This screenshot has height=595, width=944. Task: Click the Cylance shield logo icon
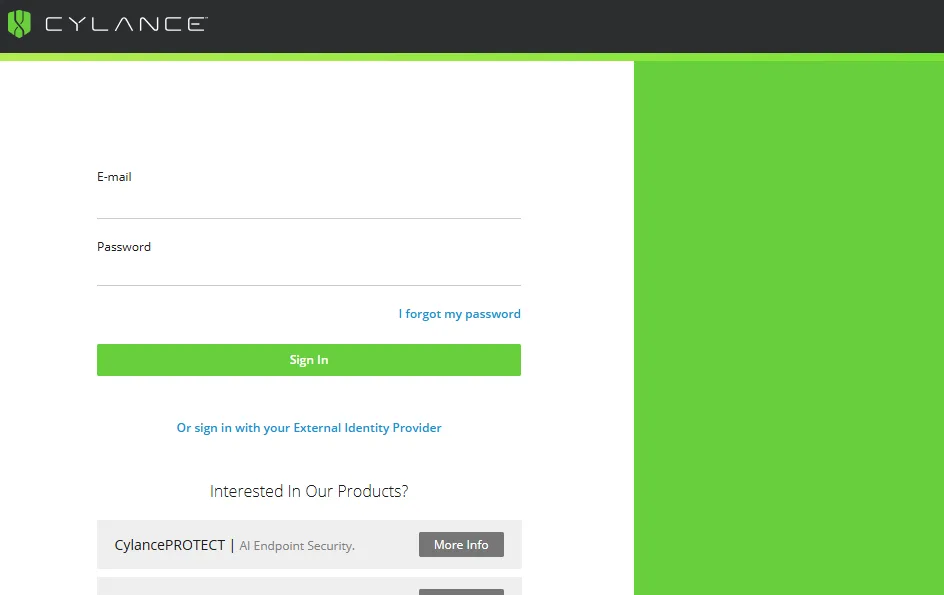pyautogui.click(x=19, y=24)
